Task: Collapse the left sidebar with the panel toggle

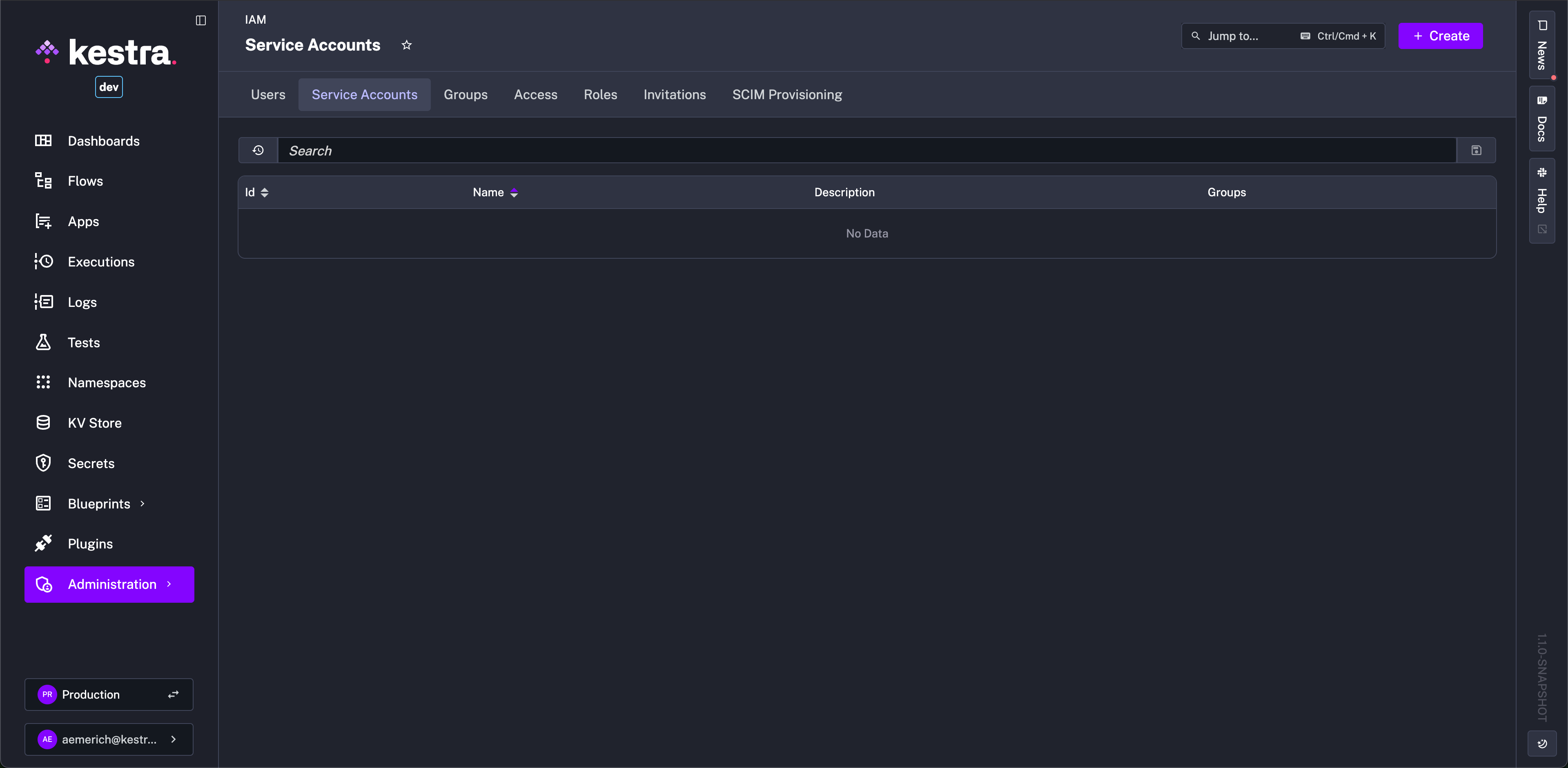Action: 200,20
